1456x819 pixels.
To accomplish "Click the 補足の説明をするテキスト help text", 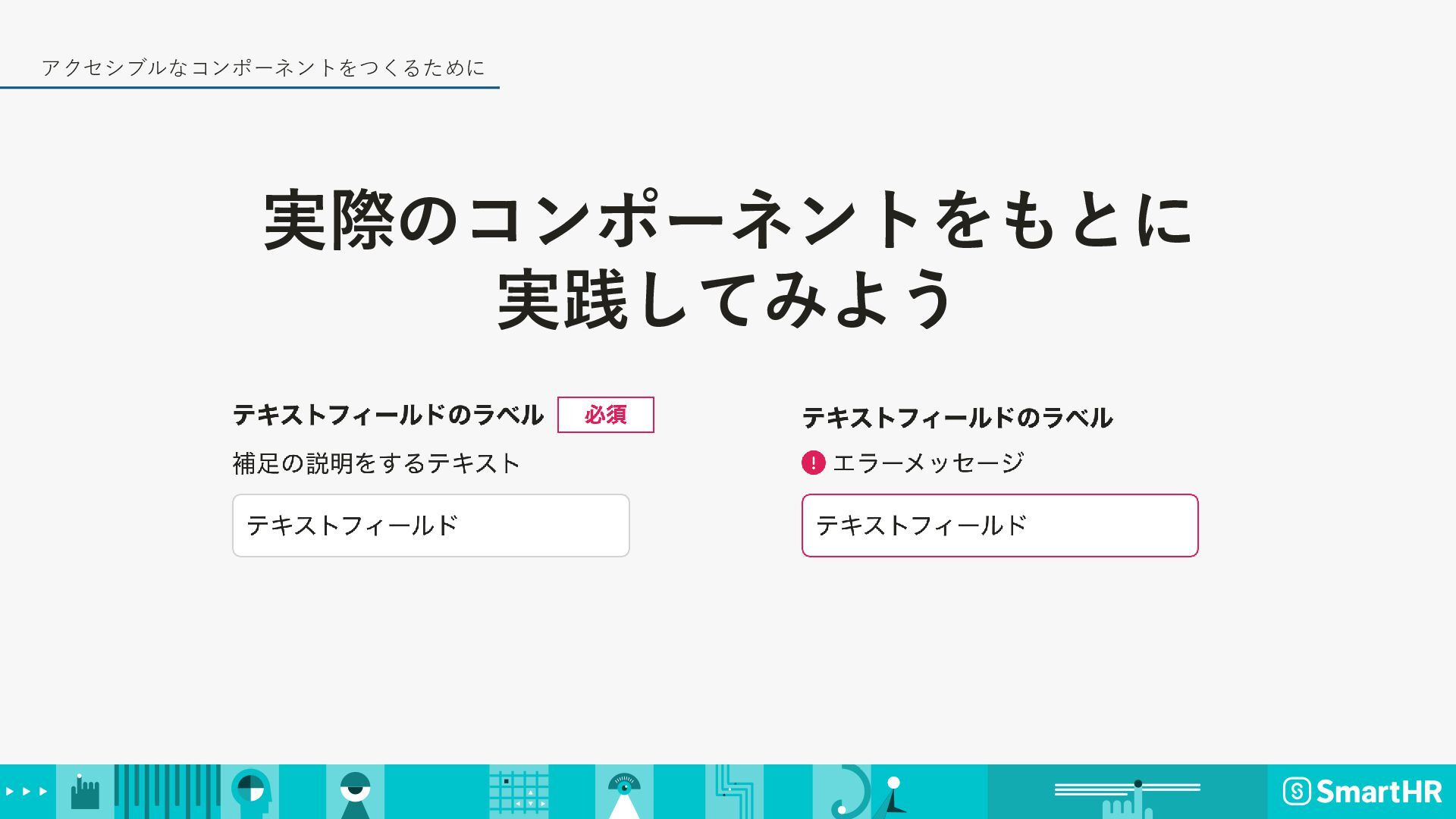I will pos(376,463).
